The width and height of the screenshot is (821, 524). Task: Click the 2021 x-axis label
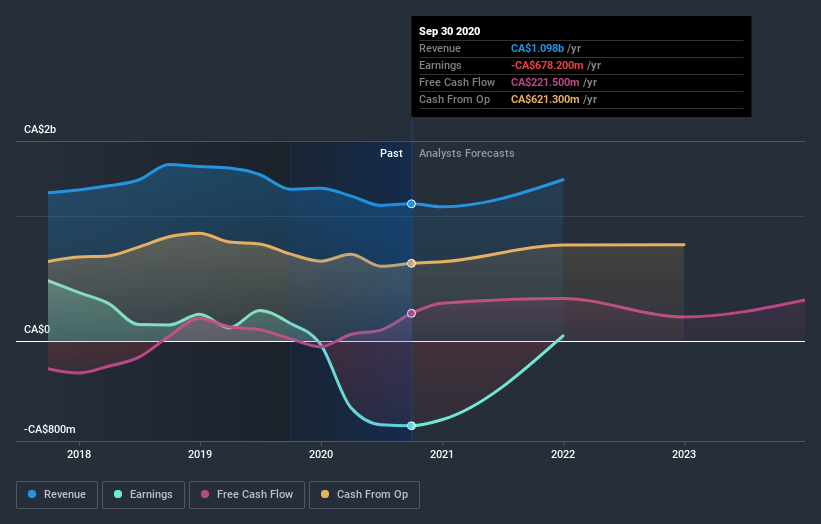point(442,454)
